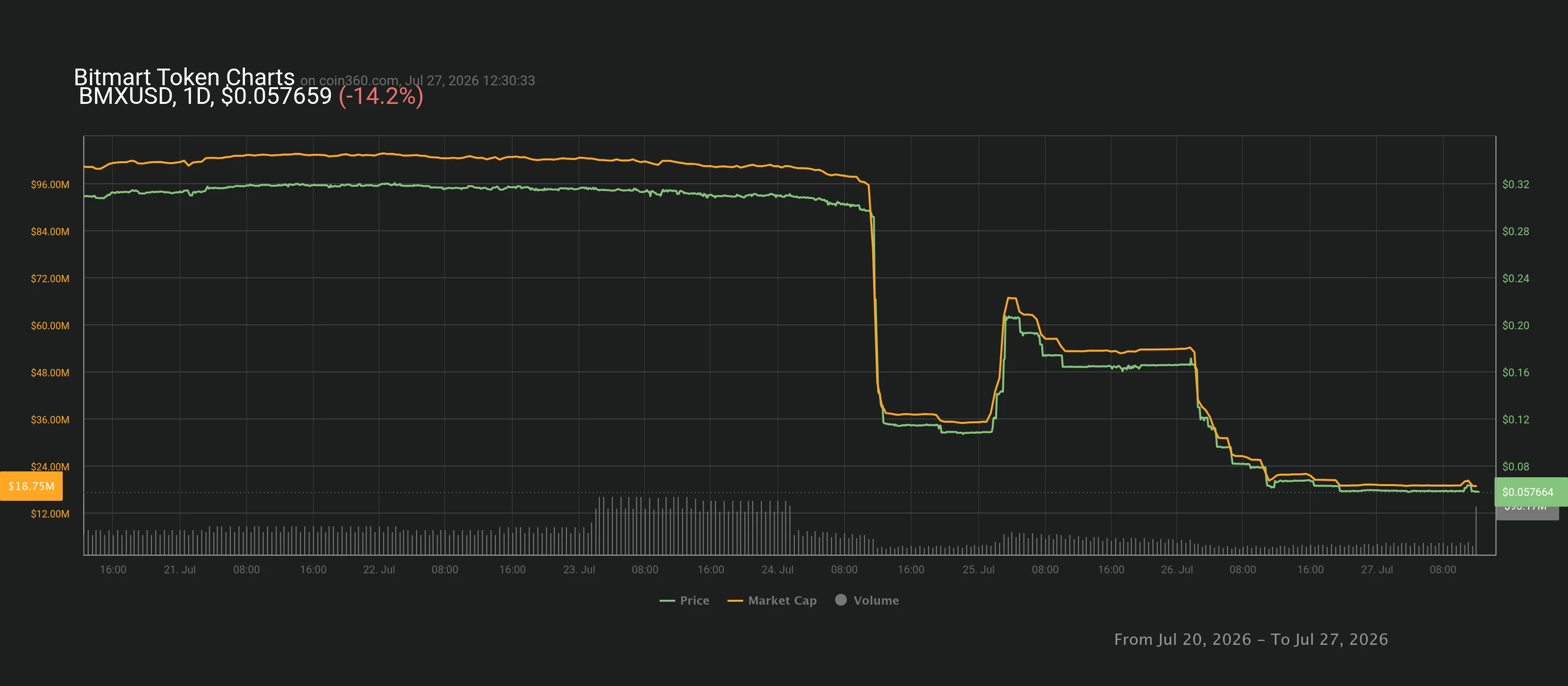1568x686 pixels.
Task: Click the orange Market Cap legend marker
Action: tap(735, 601)
